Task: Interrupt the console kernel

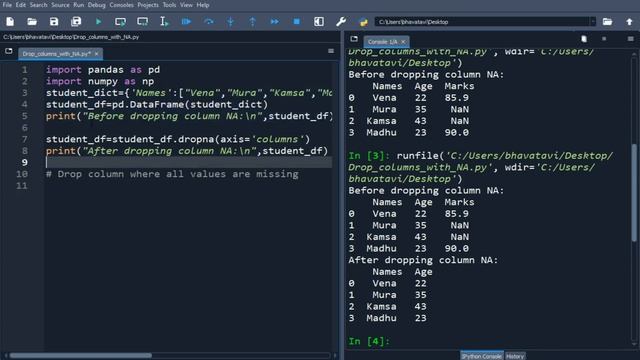Action: [604, 39]
